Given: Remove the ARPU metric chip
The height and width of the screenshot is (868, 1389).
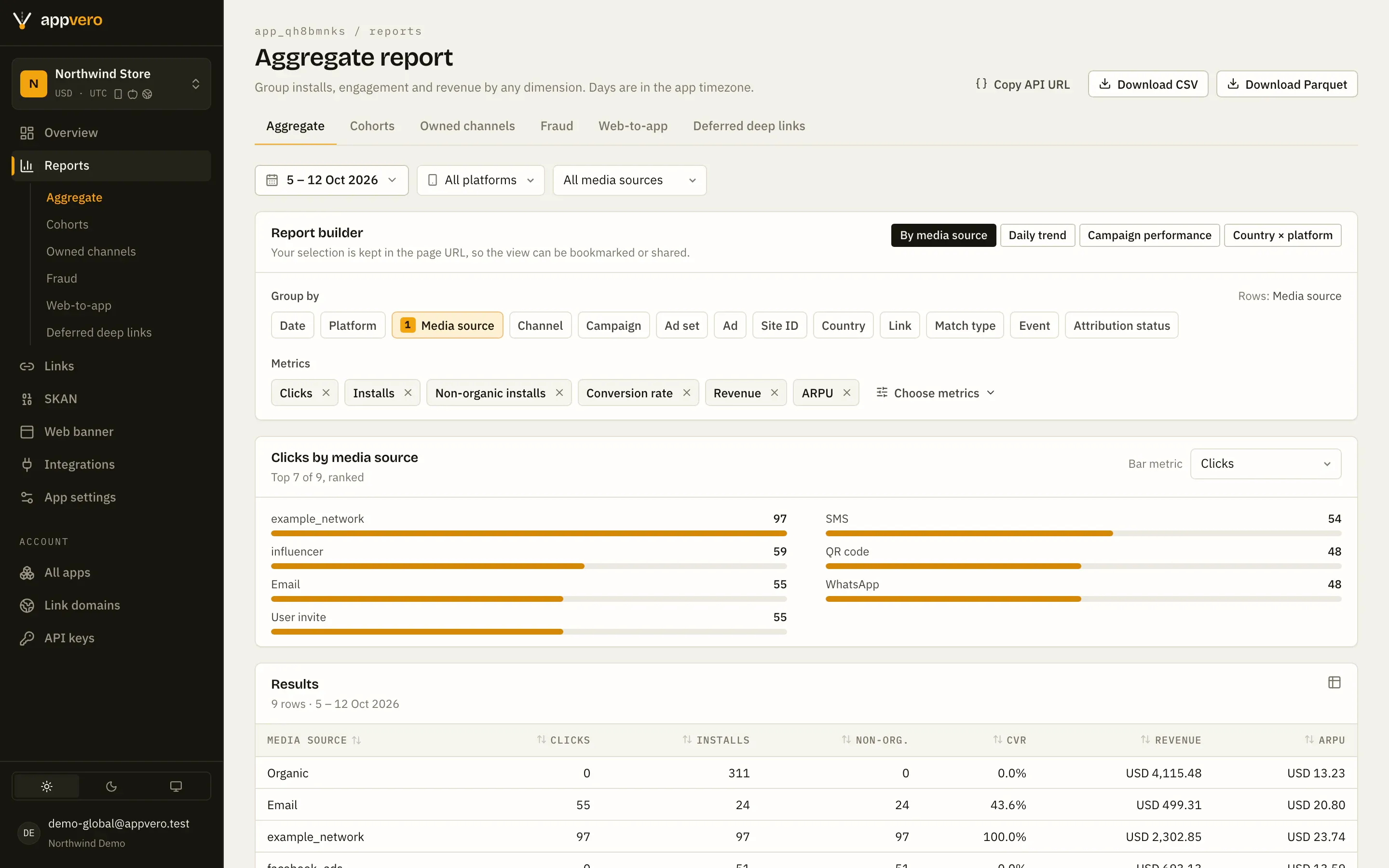Looking at the screenshot, I should [846, 393].
